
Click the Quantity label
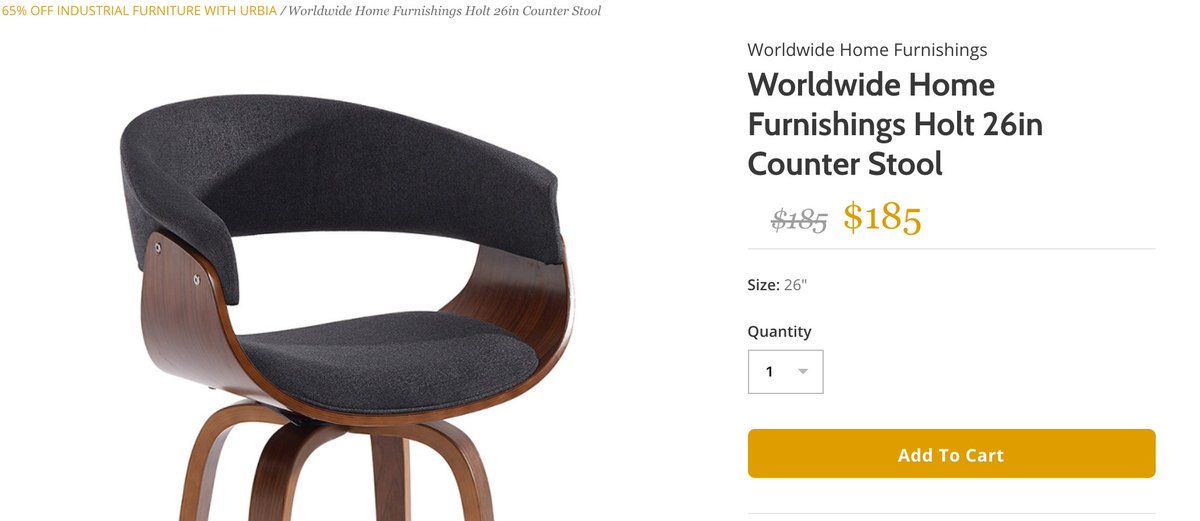click(779, 331)
